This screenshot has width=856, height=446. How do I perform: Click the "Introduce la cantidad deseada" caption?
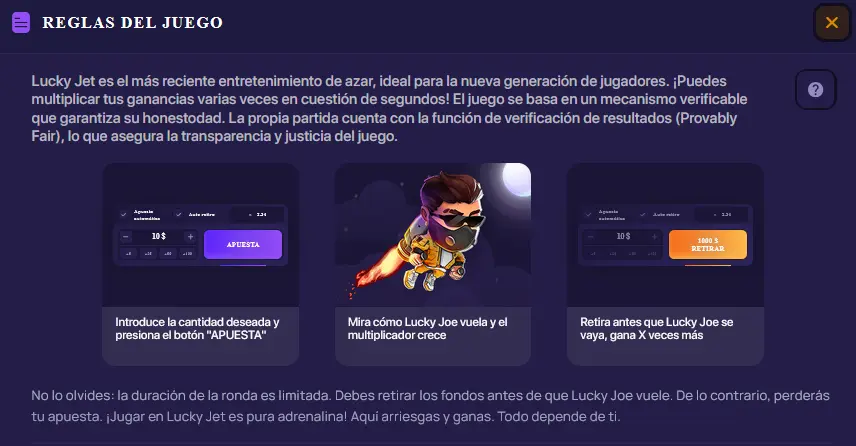click(x=197, y=329)
